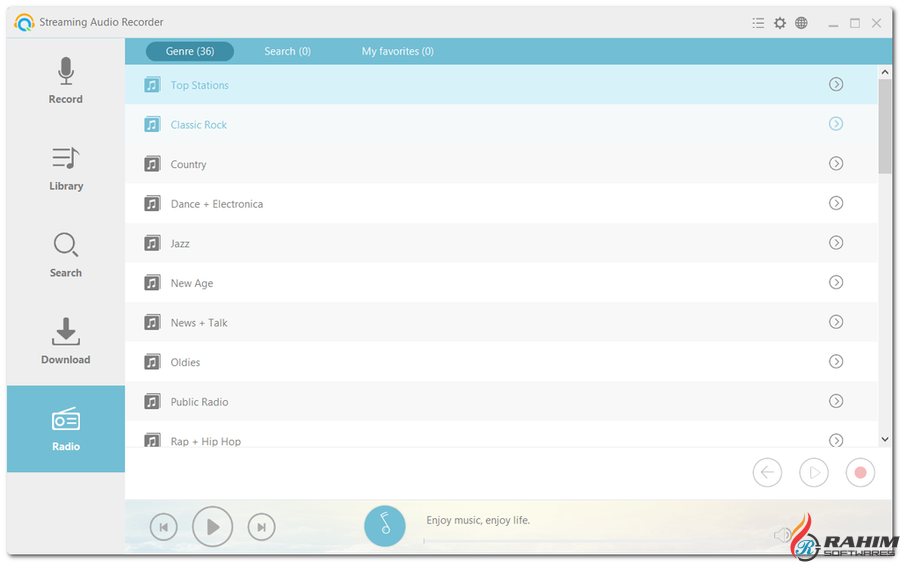Viewport: 900px width, 562px height.
Task: Click the Jazz music note icon
Action: (152, 243)
